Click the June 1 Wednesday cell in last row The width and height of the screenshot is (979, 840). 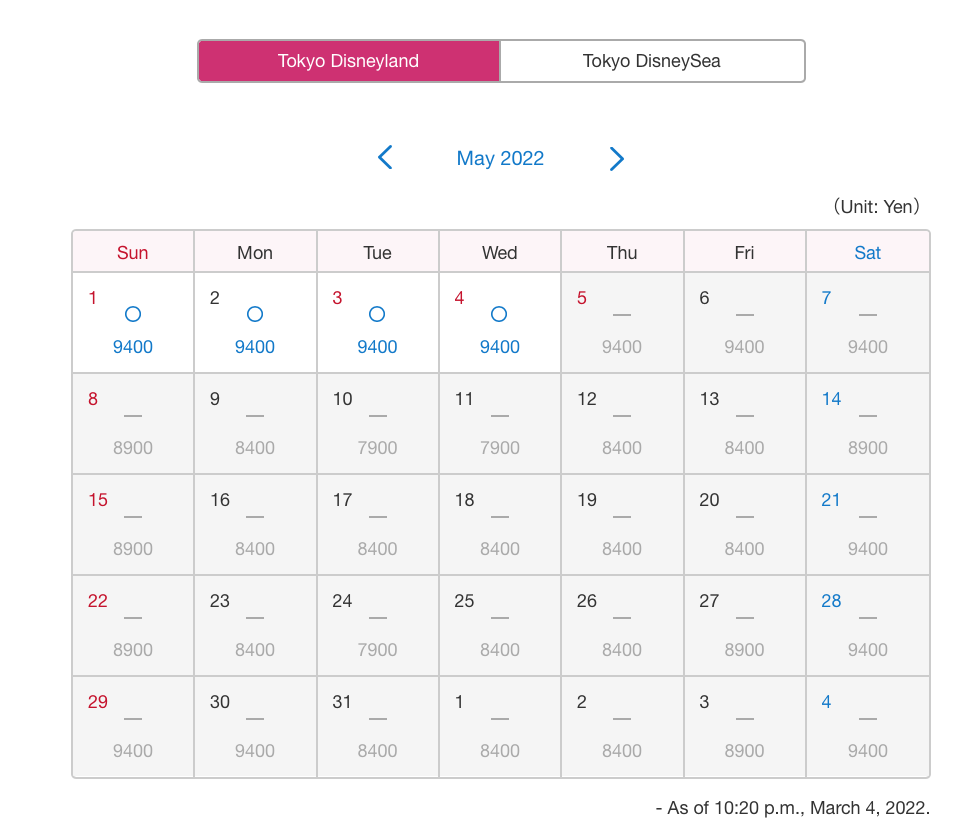point(500,727)
